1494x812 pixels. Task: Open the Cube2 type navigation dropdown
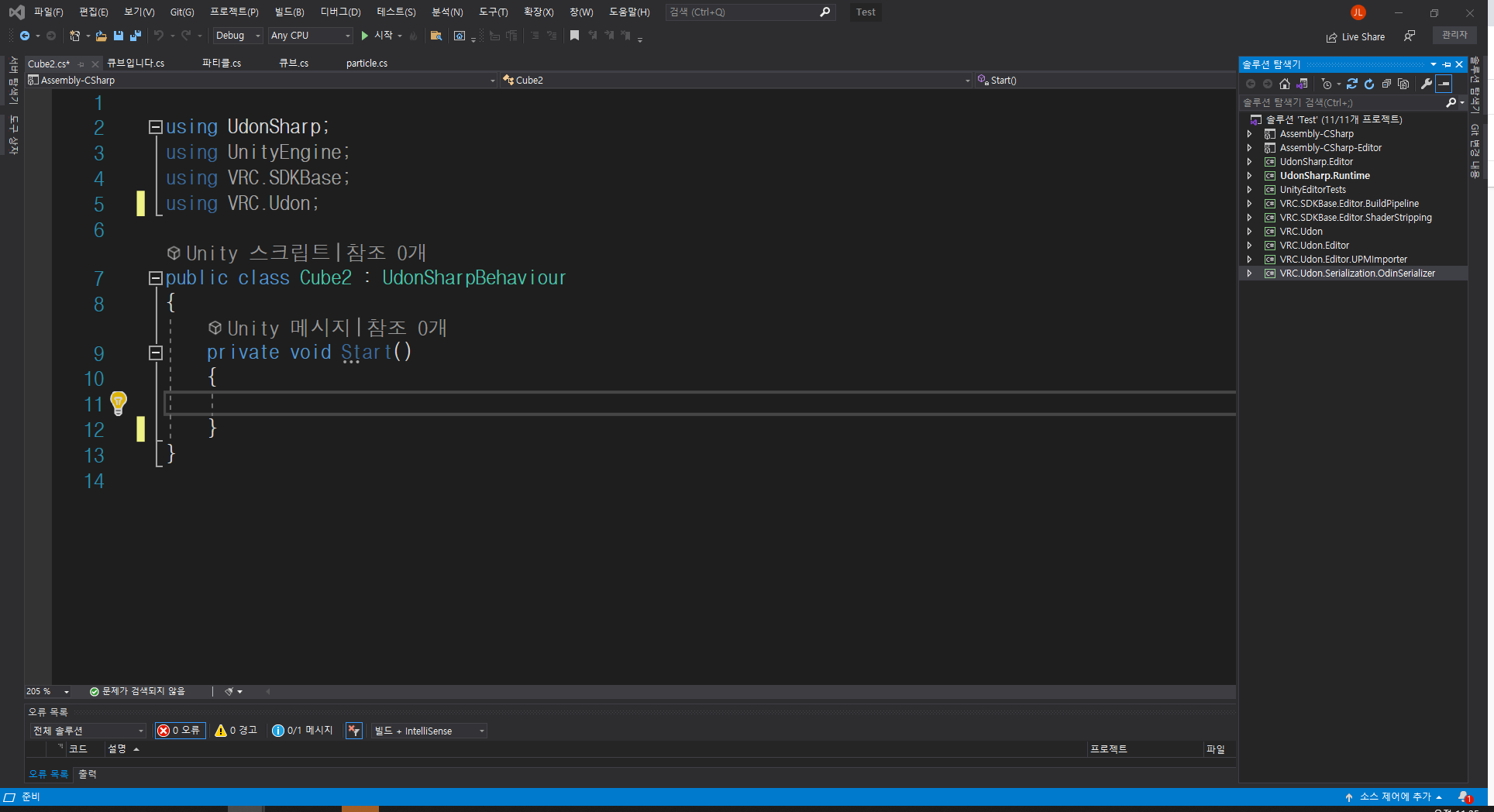[736, 81]
